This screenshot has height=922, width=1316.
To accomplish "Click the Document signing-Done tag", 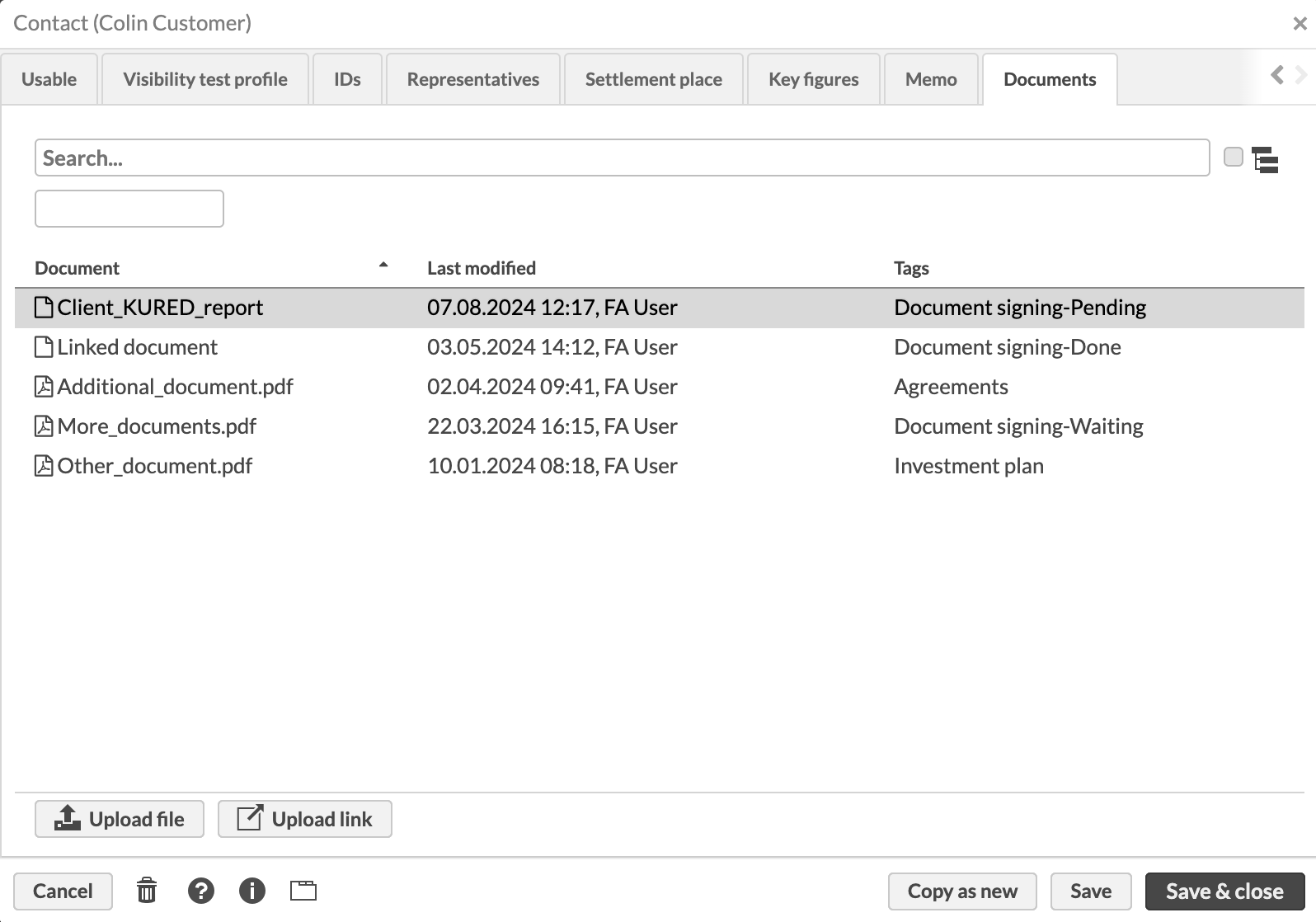I will click(x=1008, y=347).
